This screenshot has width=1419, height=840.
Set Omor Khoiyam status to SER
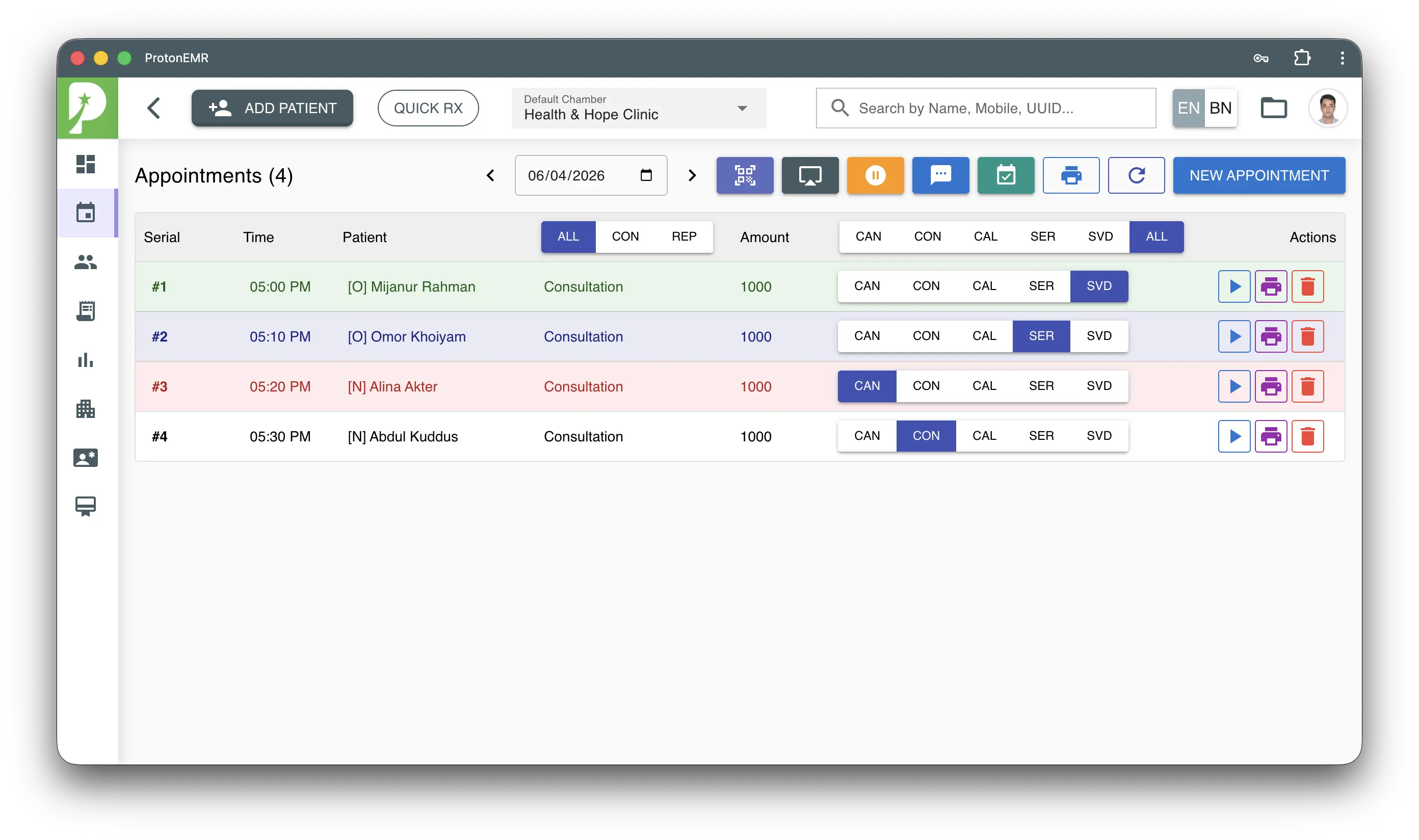click(x=1041, y=336)
